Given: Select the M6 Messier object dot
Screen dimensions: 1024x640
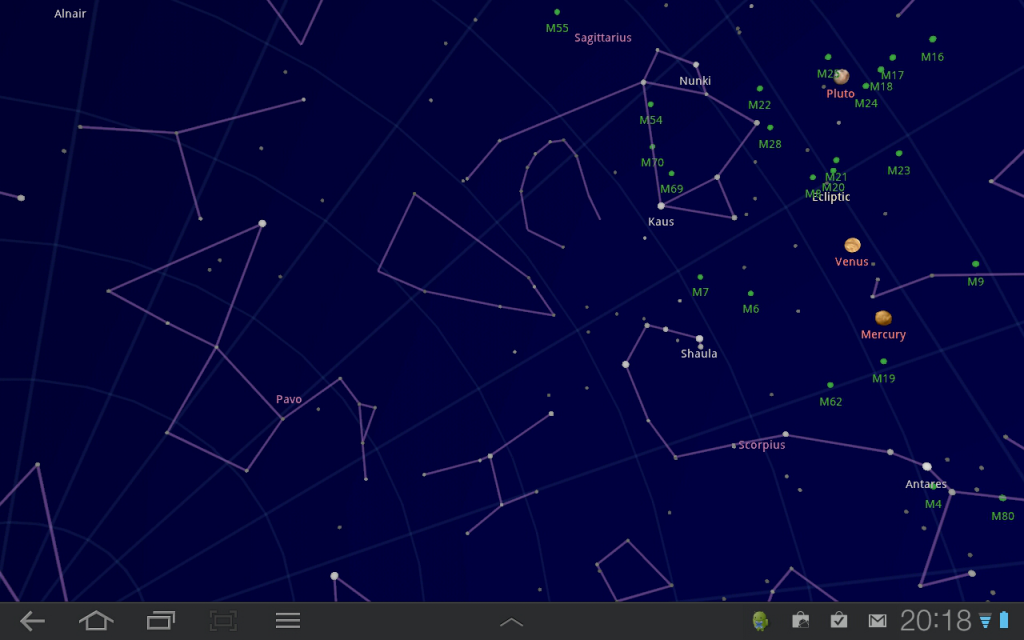Looking at the screenshot, I should [x=750, y=293].
